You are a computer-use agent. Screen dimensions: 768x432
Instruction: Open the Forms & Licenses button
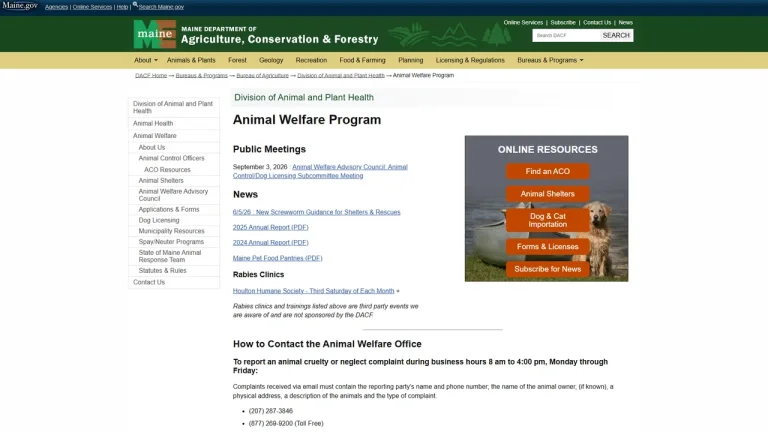[x=548, y=247]
